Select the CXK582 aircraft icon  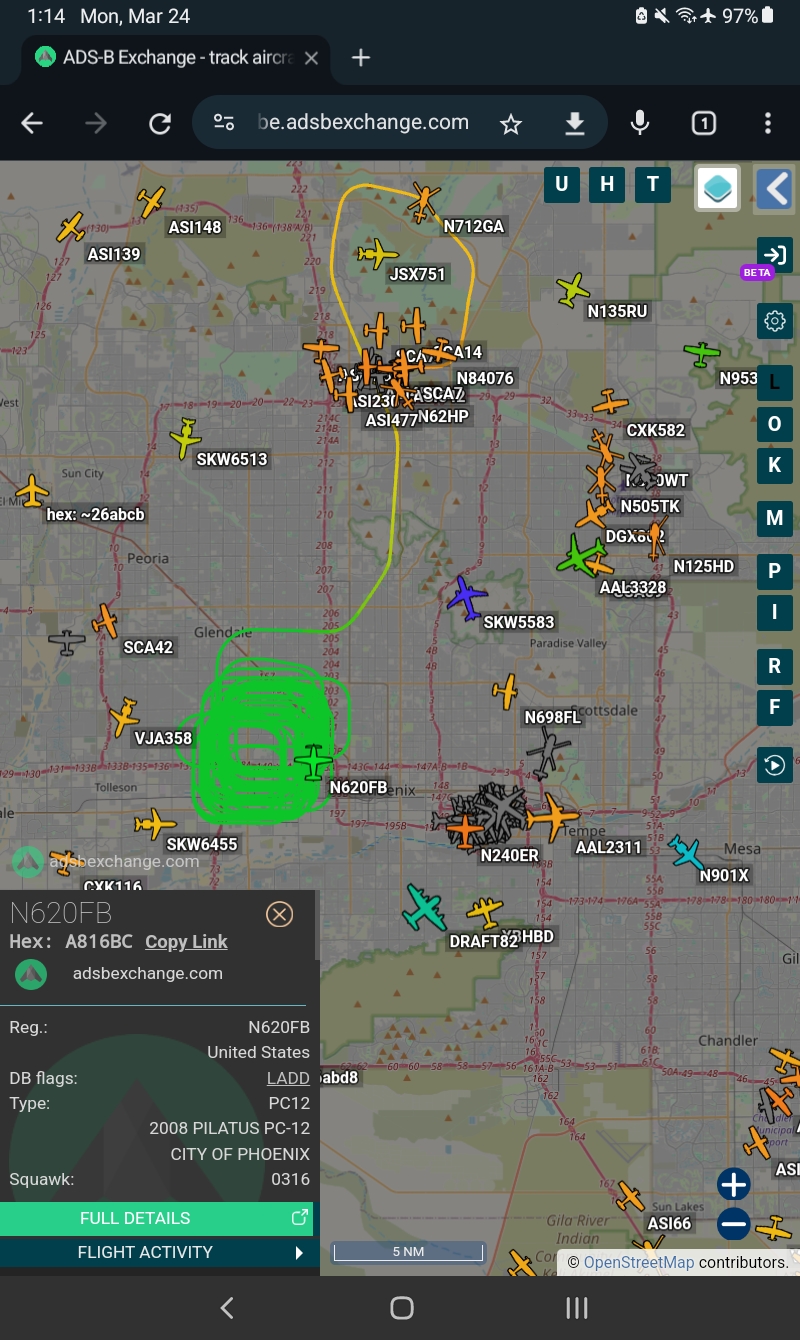click(610, 403)
